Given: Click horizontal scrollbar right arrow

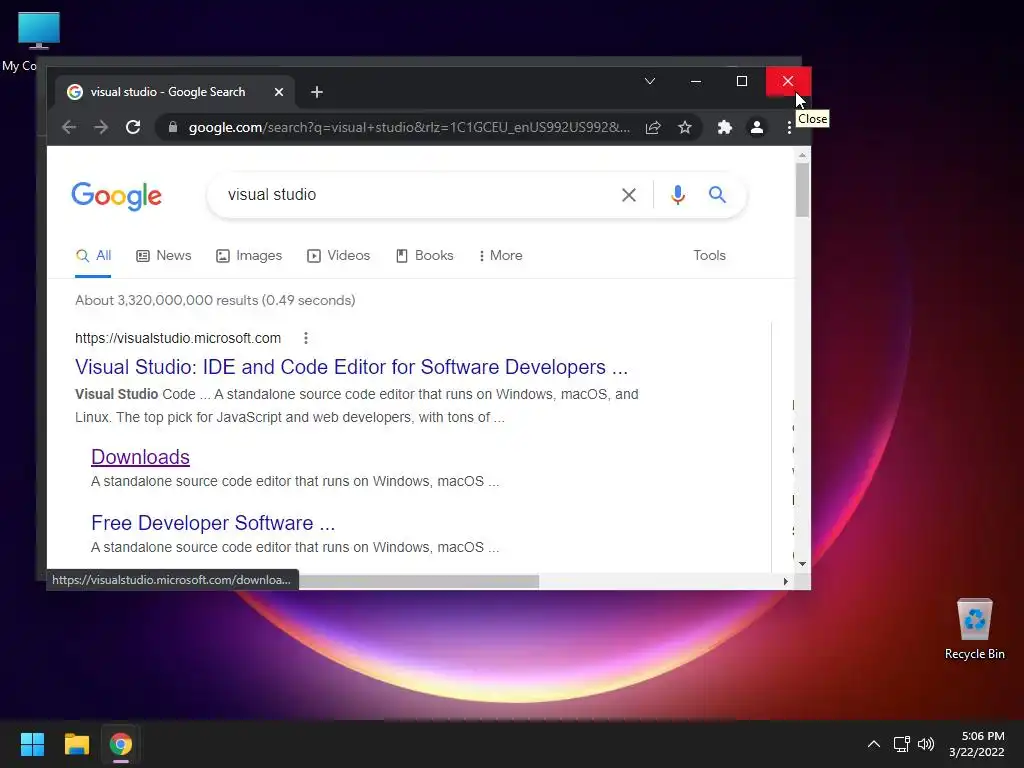Looking at the screenshot, I should point(786,581).
